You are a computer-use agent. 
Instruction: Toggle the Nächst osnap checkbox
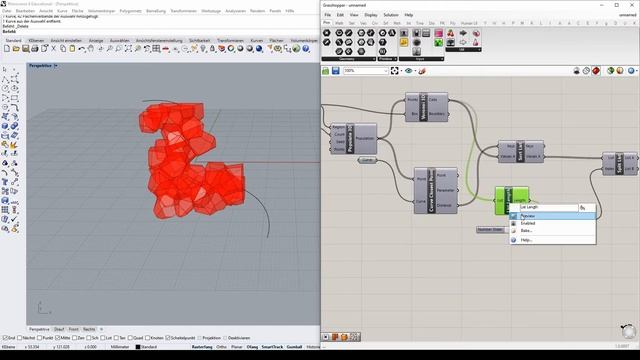[x=20, y=338]
